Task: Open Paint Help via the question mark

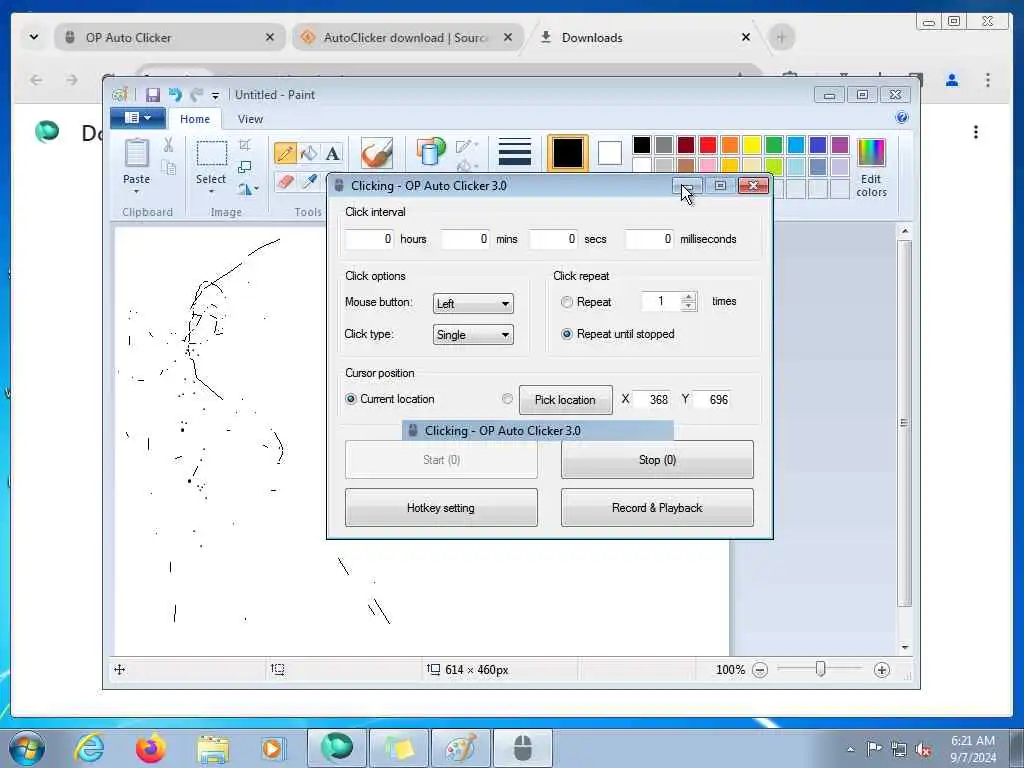Action: 902,118
